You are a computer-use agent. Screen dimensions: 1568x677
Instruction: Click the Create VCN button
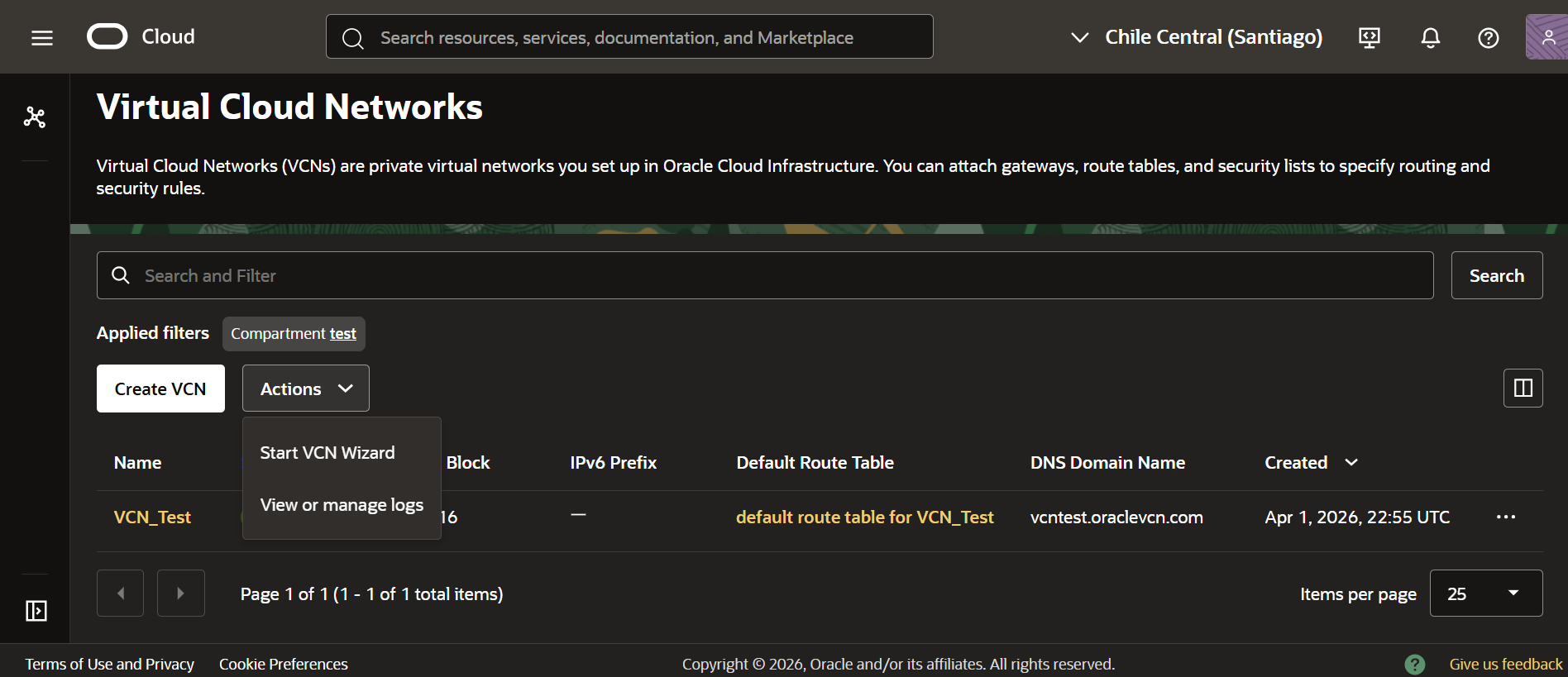(x=160, y=389)
